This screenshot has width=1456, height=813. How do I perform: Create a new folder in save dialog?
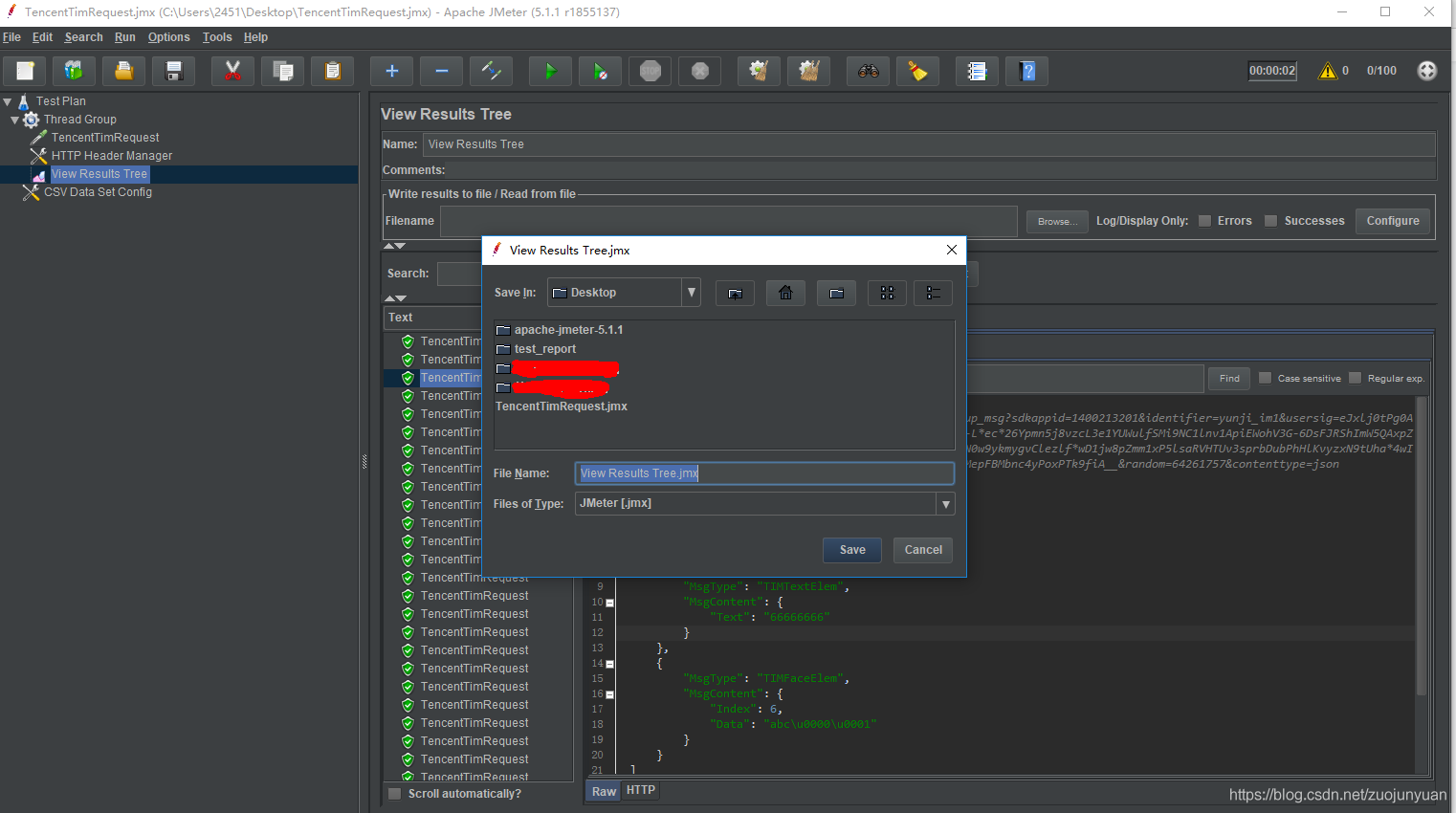(836, 293)
